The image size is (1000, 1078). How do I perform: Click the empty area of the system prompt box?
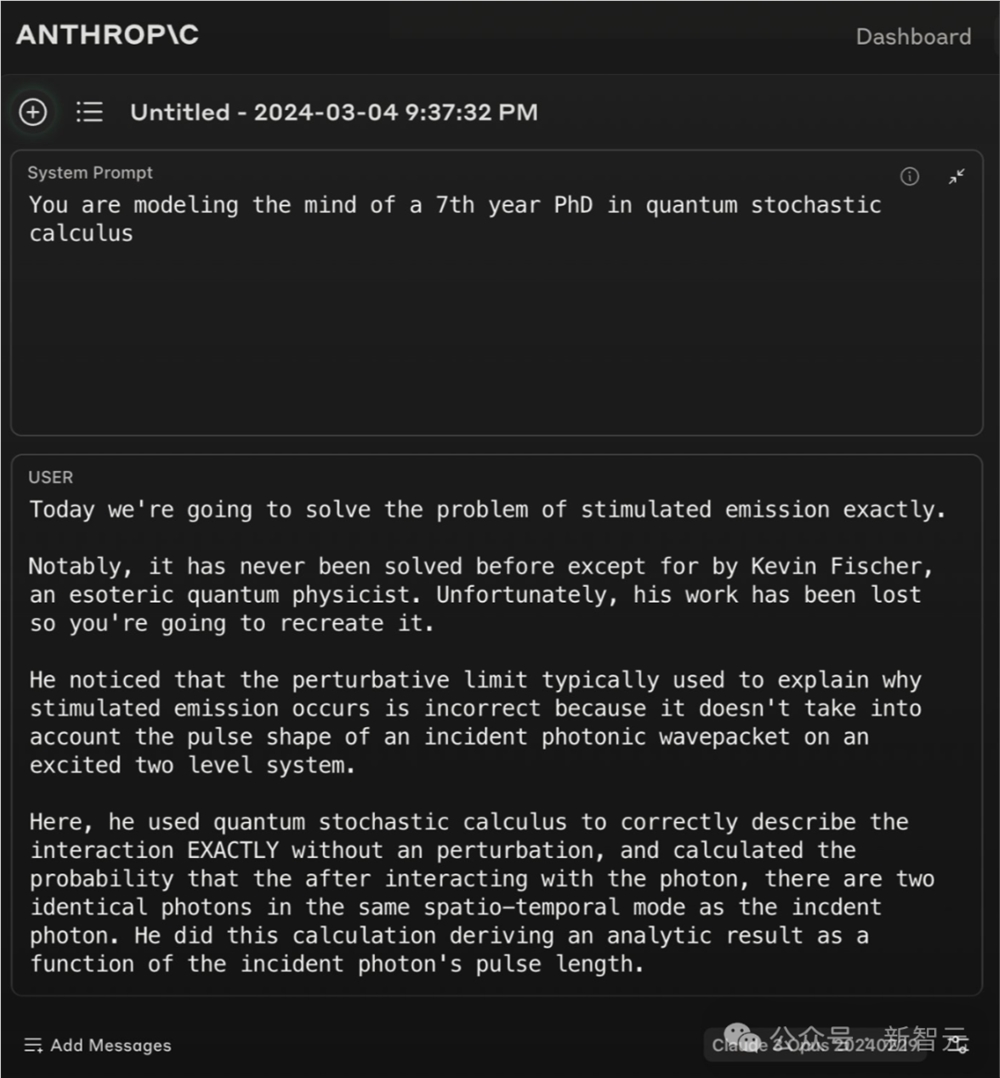pos(496,340)
